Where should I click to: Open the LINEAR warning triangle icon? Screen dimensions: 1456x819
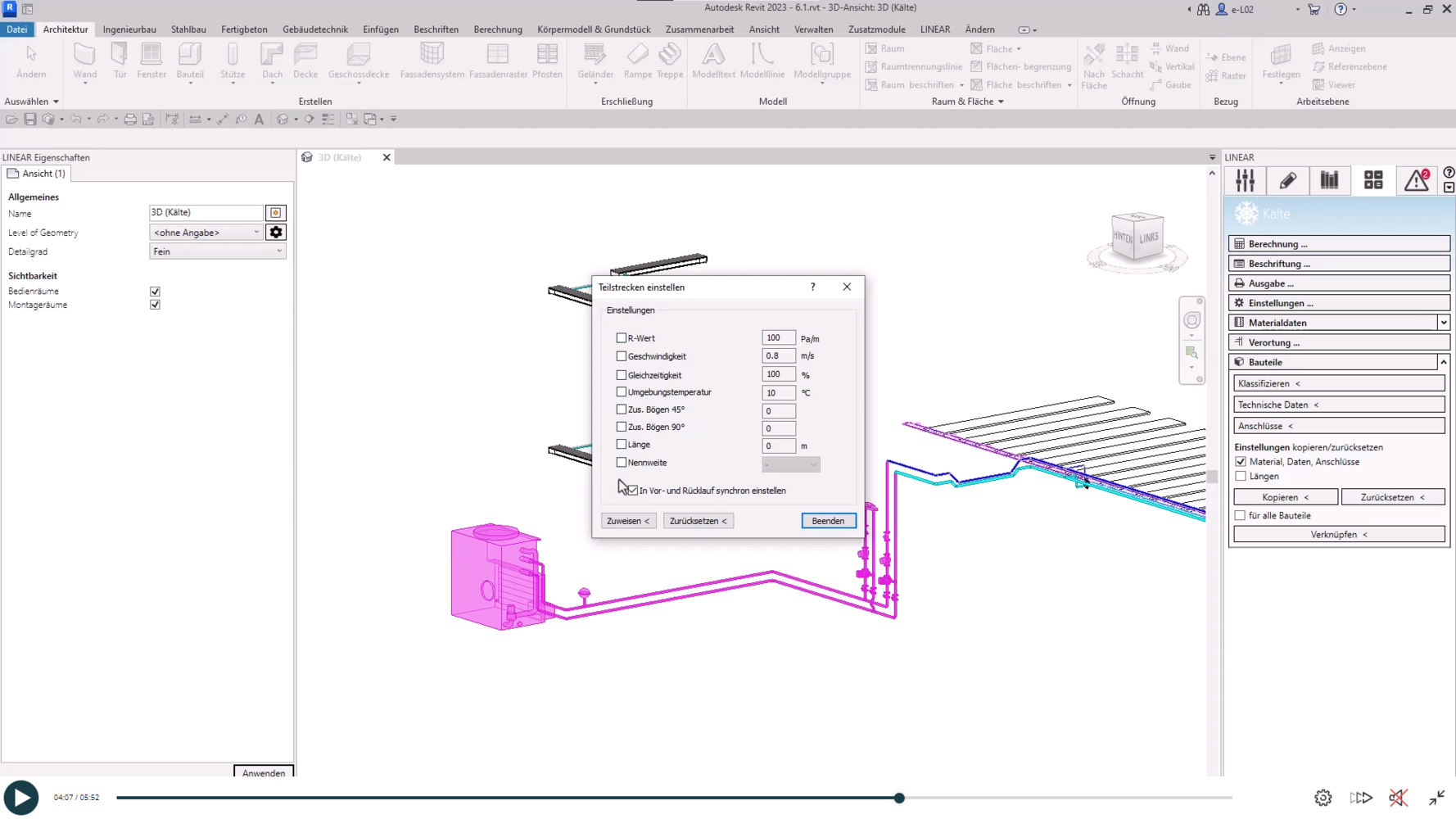[1416, 180]
